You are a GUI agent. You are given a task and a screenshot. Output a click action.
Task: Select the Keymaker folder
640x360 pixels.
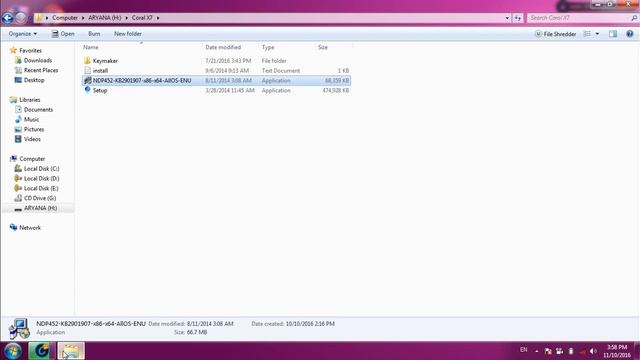(x=105, y=61)
